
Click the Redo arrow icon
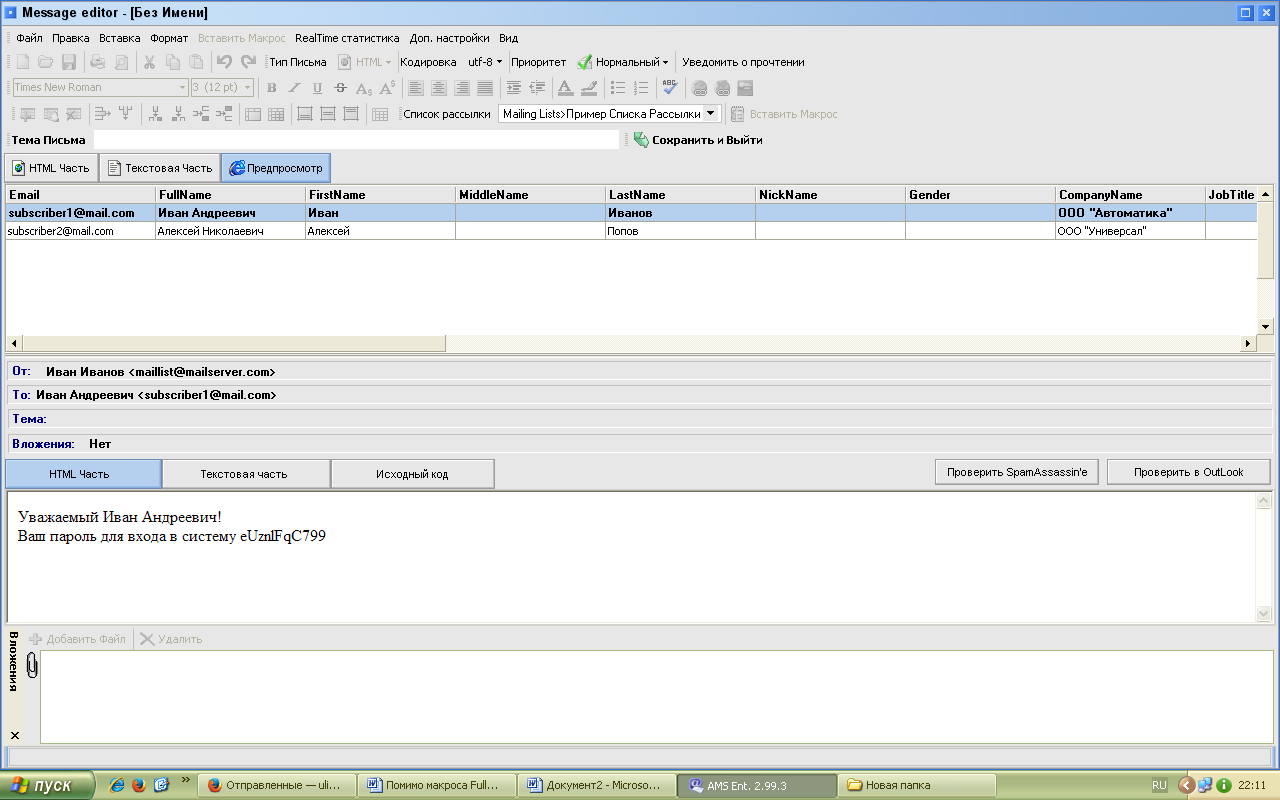click(x=248, y=62)
